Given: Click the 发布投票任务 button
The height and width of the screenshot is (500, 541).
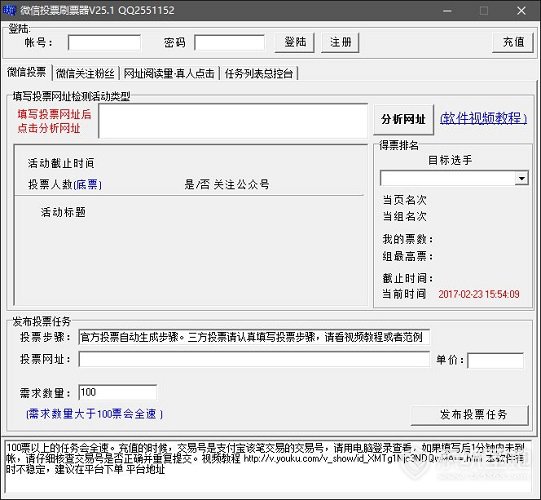Looking at the screenshot, I should (470, 415).
